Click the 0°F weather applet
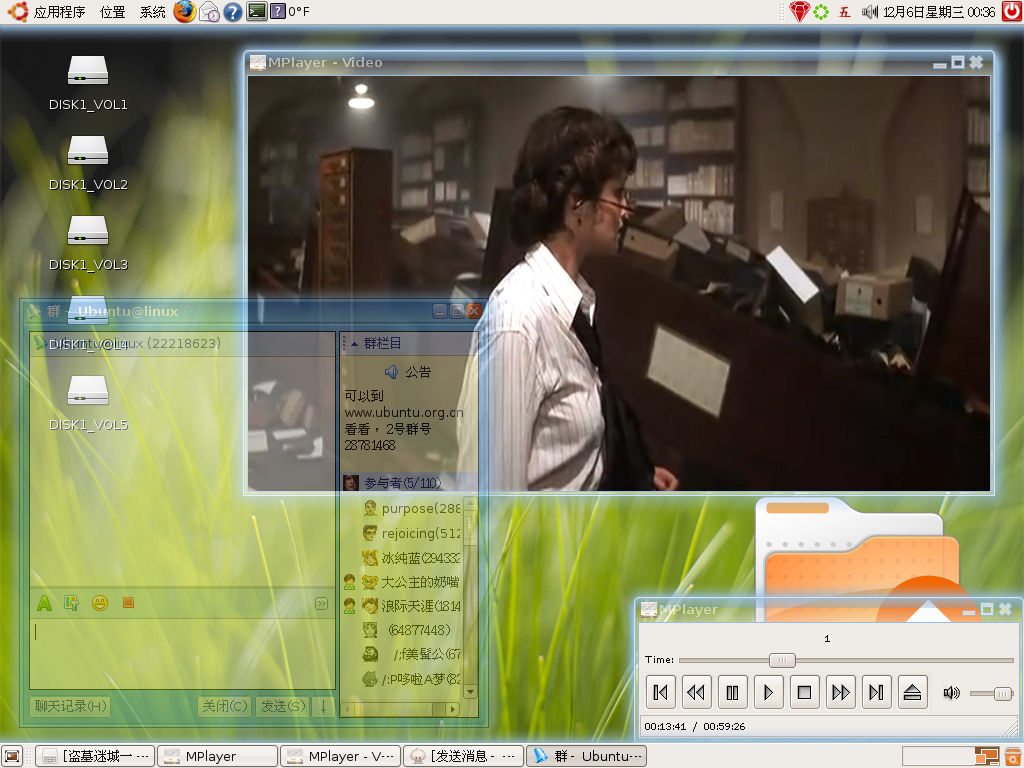 coord(291,11)
